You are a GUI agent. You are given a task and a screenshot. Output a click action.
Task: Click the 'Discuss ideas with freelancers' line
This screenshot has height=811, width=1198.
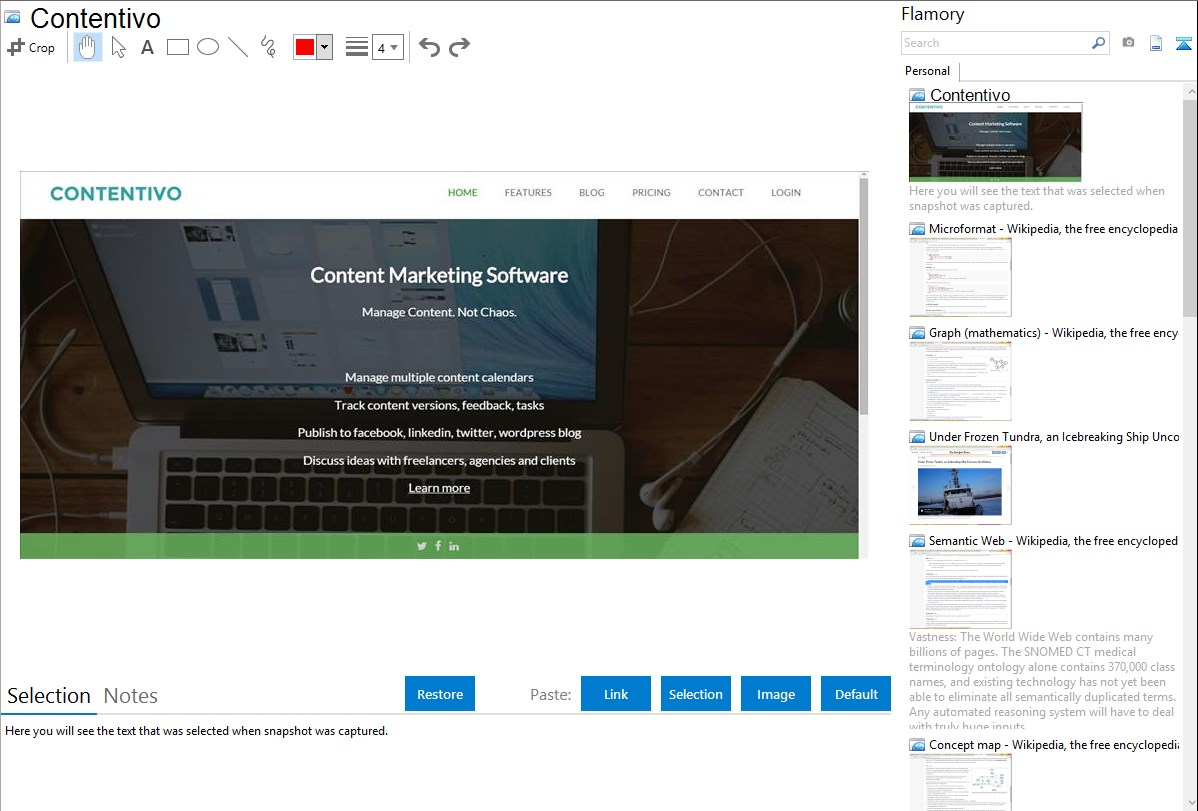pos(439,460)
